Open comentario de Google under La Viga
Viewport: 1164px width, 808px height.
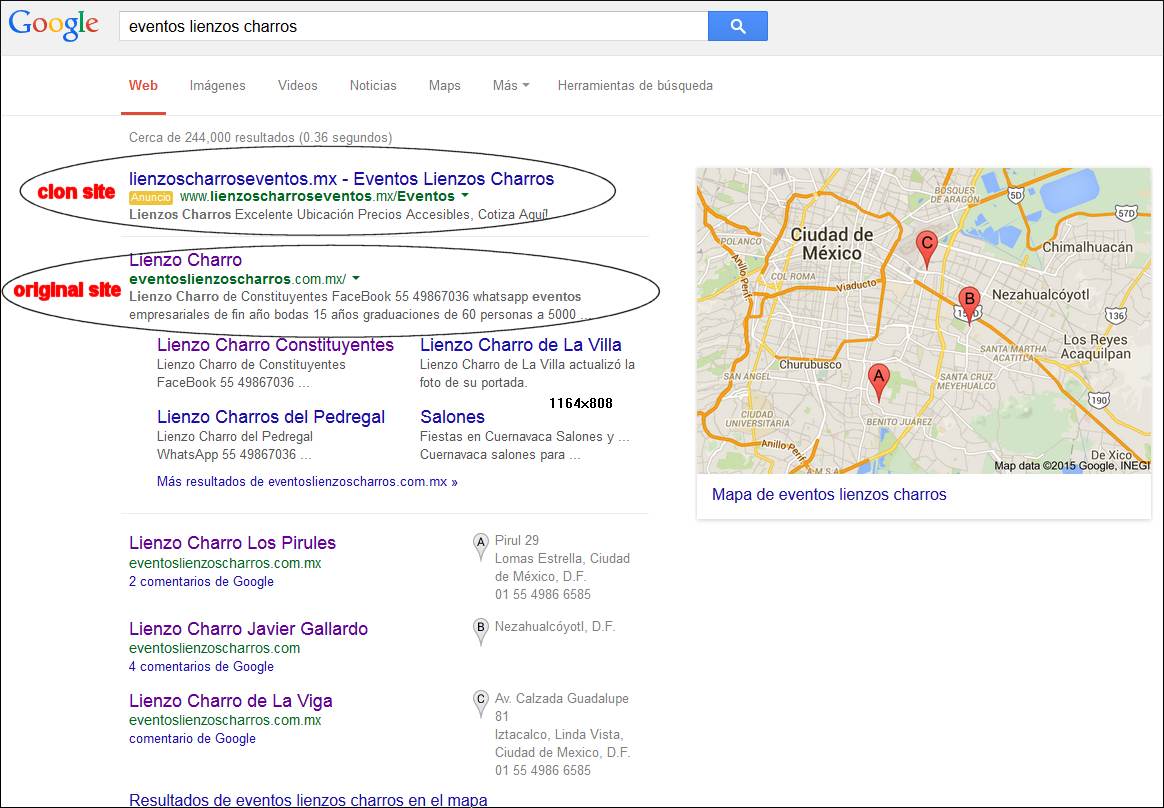(x=192, y=738)
